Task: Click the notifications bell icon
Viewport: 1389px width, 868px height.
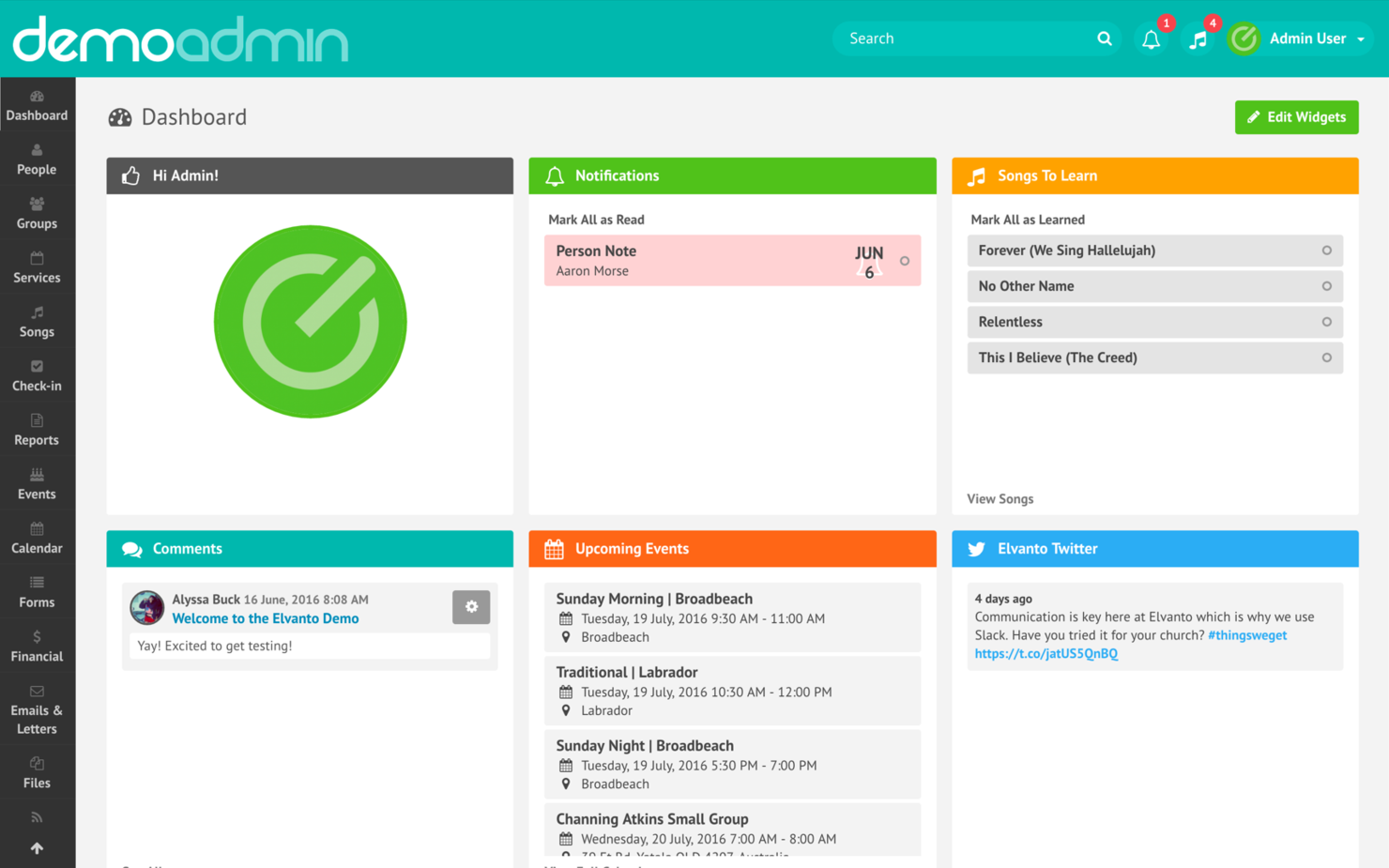Action: (1152, 38)
